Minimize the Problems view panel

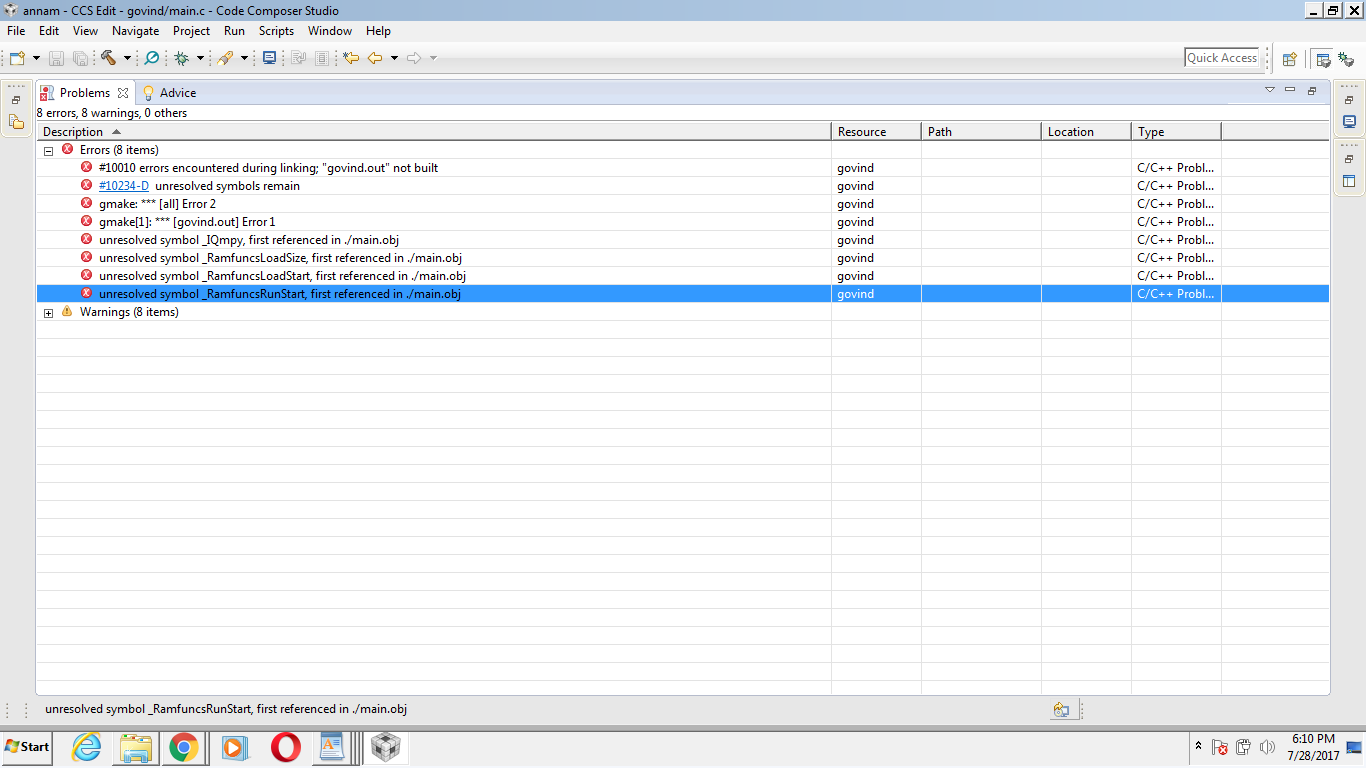click(x=1290, y=90)
